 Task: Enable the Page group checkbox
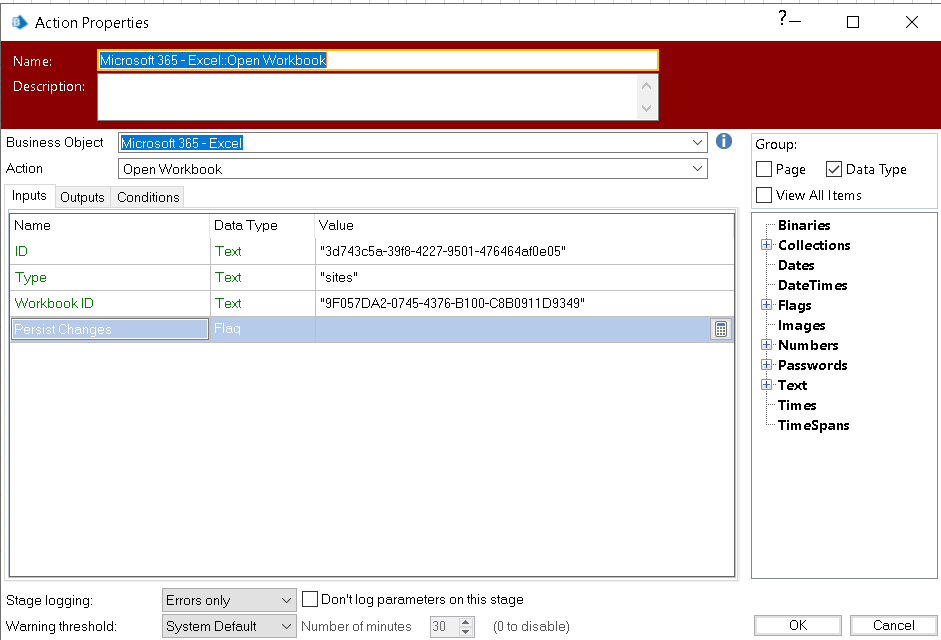[x=764, y=169]
